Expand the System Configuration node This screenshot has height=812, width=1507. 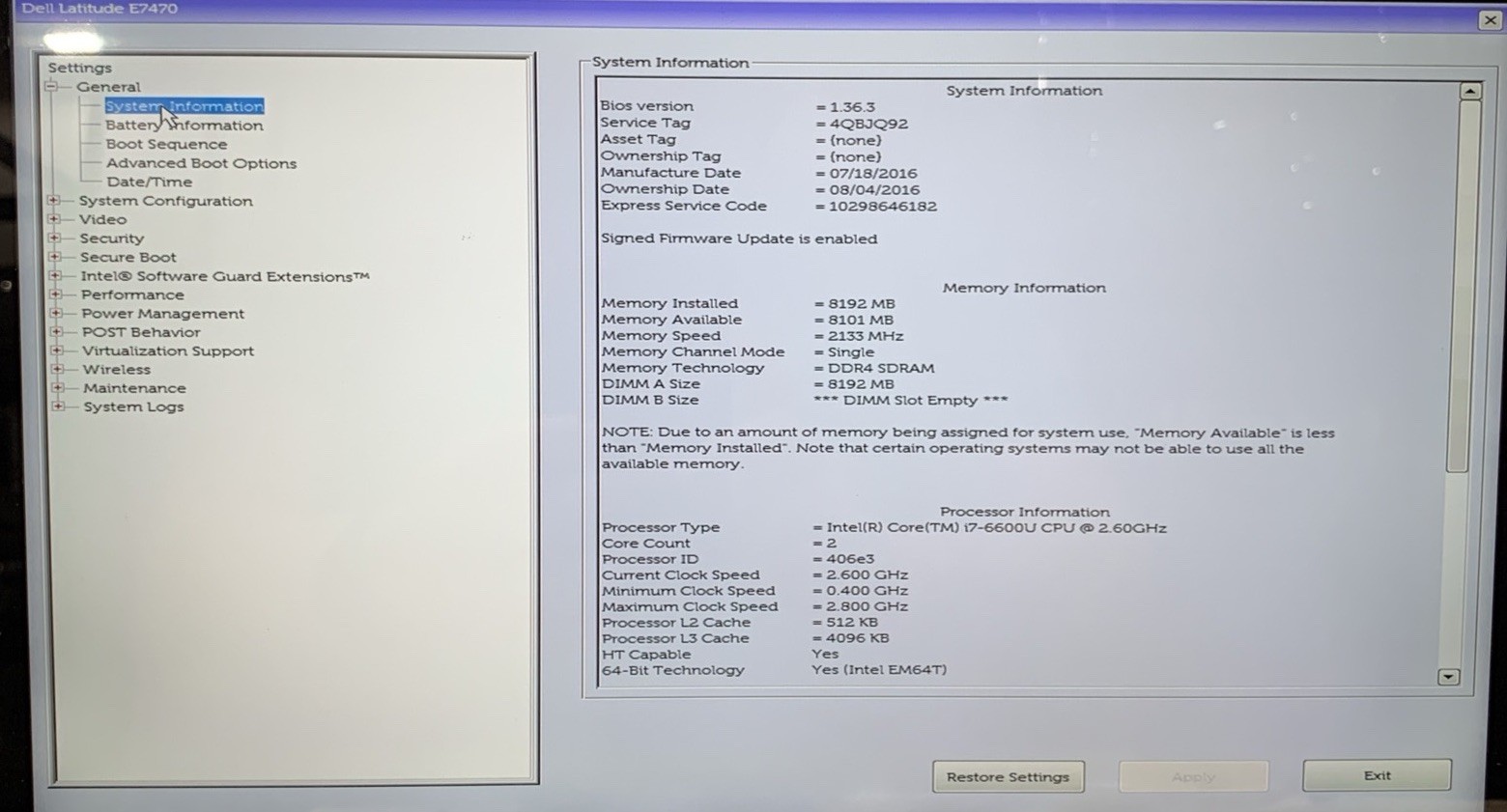pyautogui.click(x=53, y=201)
